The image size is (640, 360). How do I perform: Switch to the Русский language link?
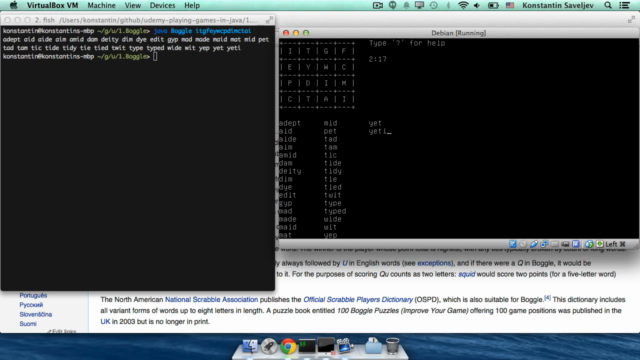[31, 305]
